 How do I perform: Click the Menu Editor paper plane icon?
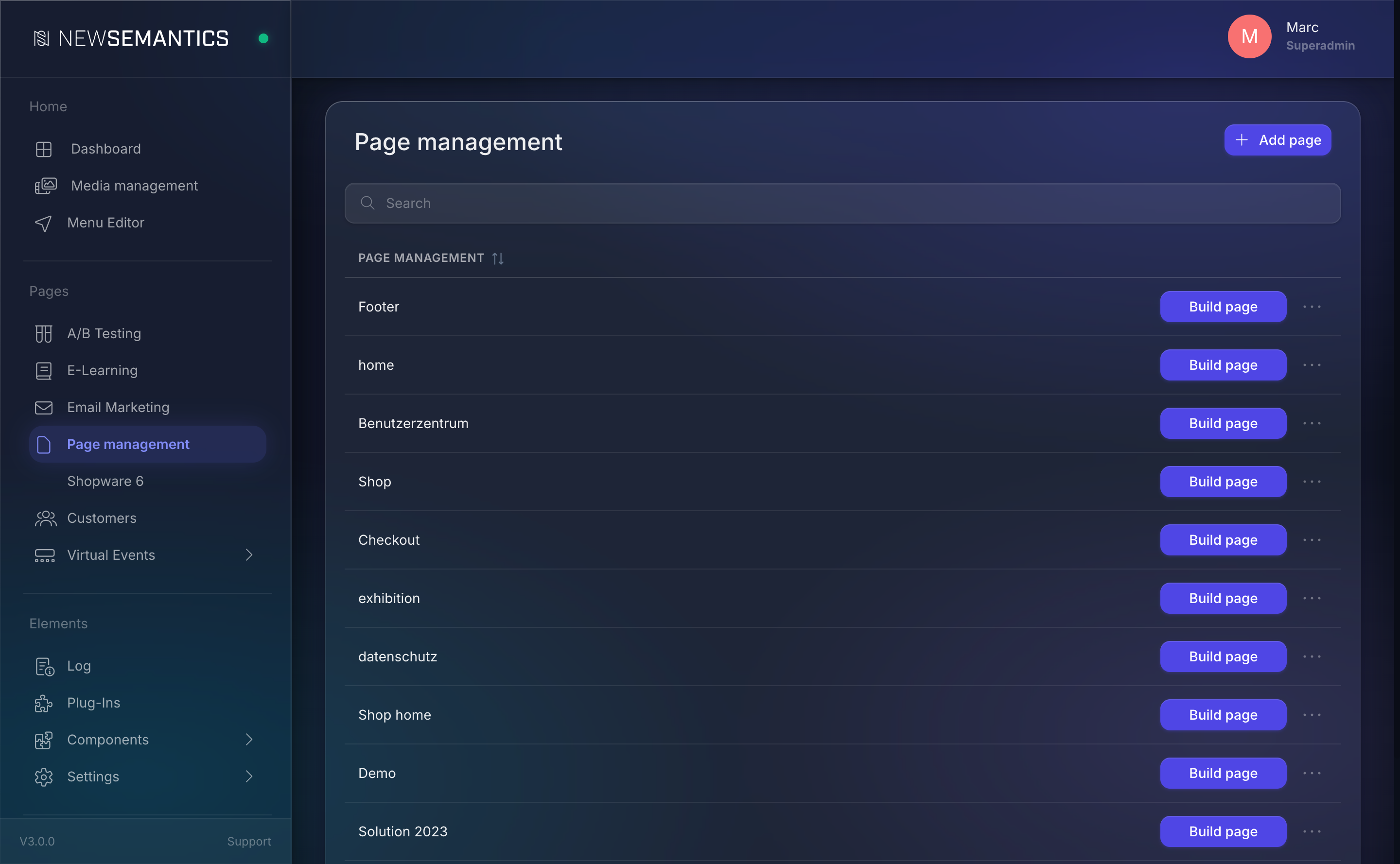(x=43, y=223)
